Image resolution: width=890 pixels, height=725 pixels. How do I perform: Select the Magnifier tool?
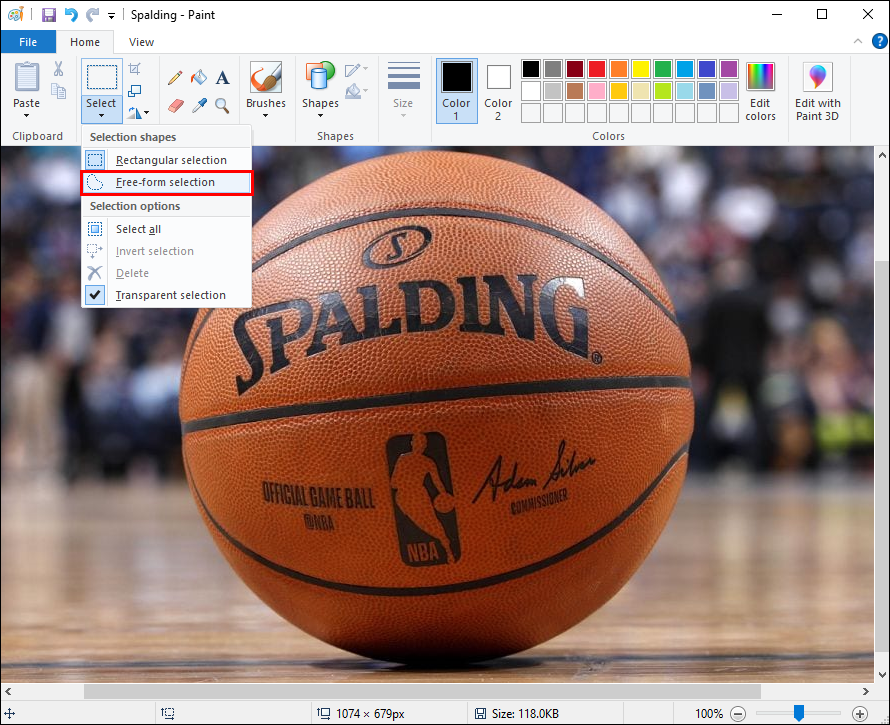[x=222, y=105]
